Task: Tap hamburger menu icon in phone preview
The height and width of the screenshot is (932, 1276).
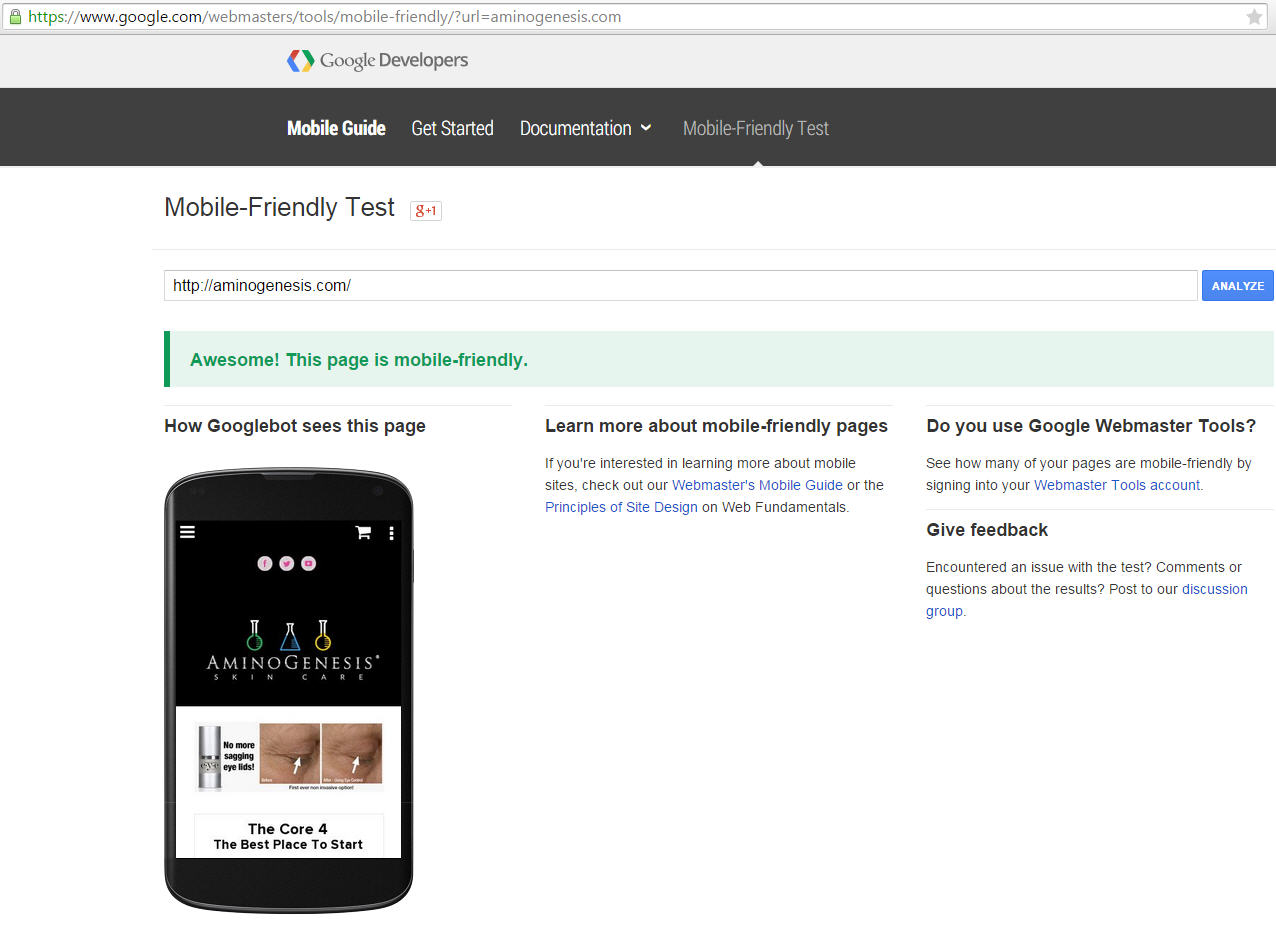Action: pos(187,532)
